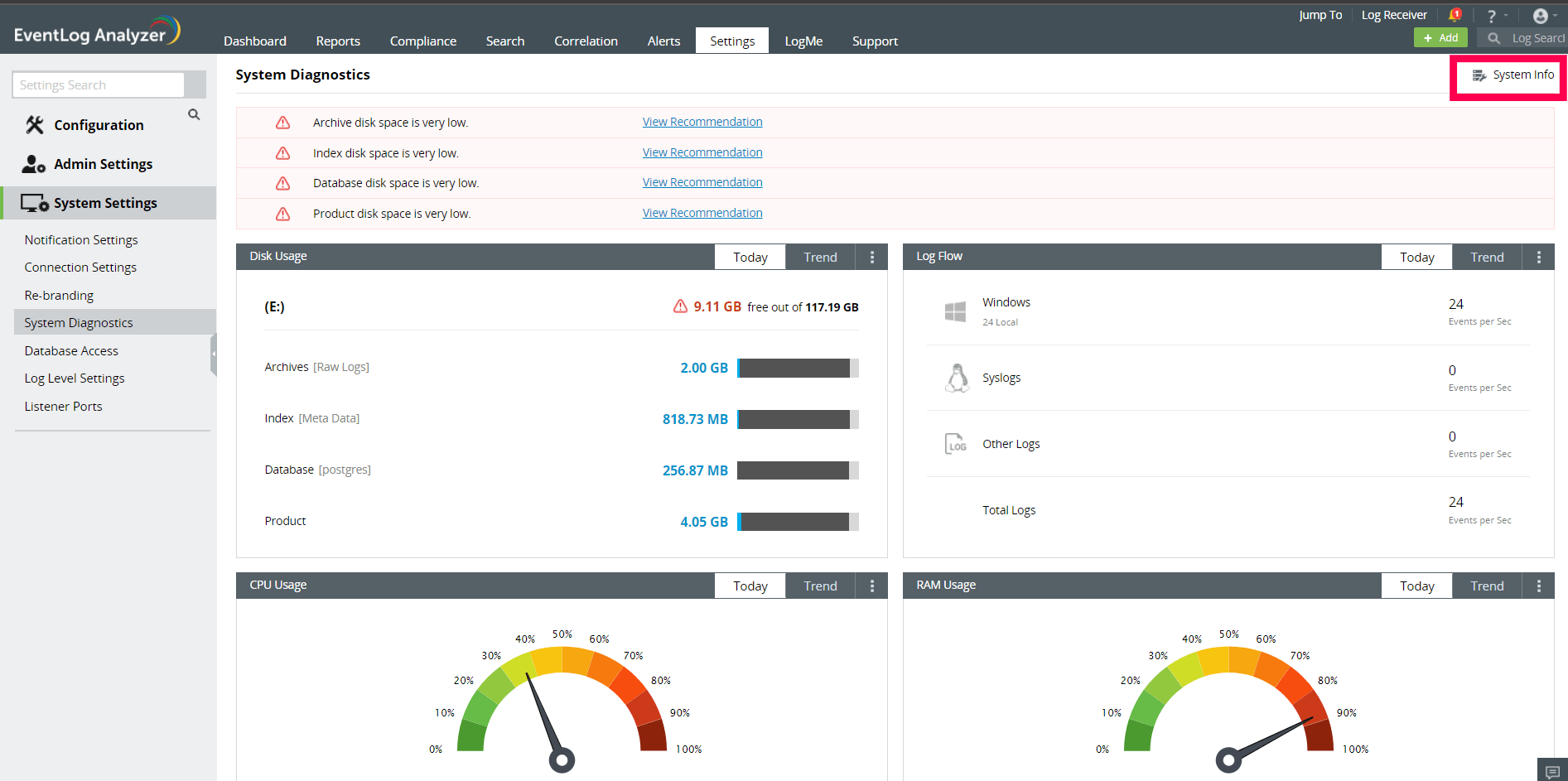This screenshot has height=781, width=1568.
Task: Open the LogMe tab
Action: (x=804, y=41)
